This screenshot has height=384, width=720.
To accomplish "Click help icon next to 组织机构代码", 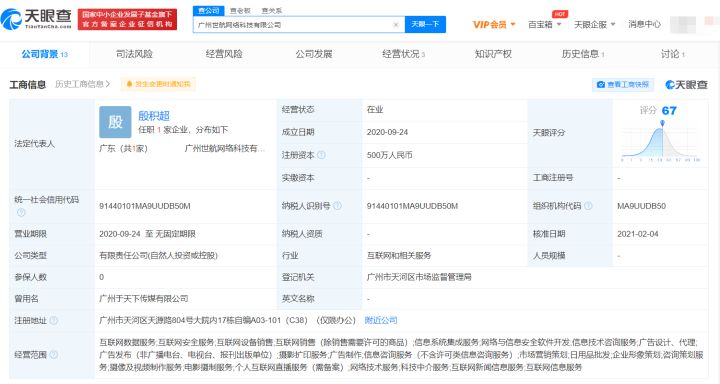I will pyautogui.click(x=588, y=206).
